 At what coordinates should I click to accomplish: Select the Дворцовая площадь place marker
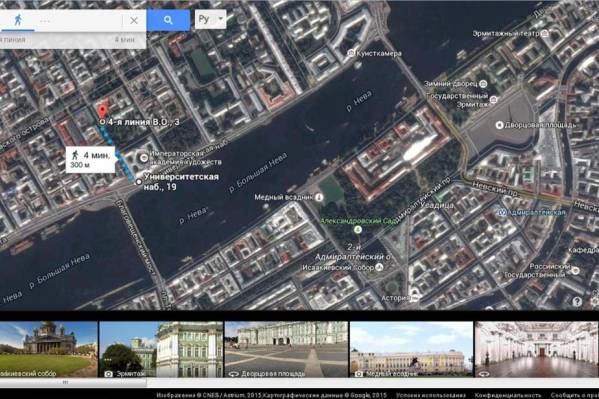499,125
